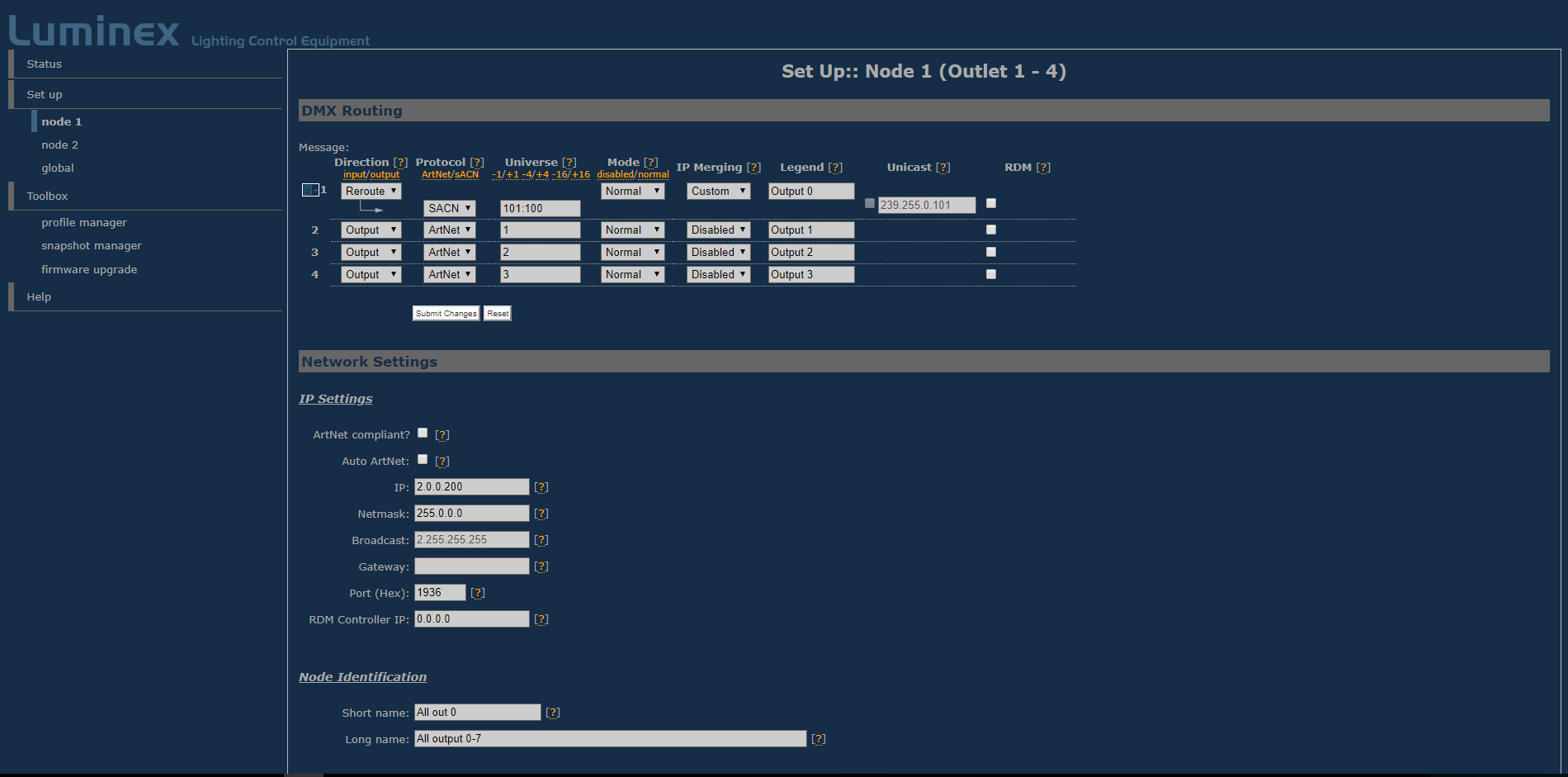
Task: Open help for the Direction column
Action: [x=400, y=163]
